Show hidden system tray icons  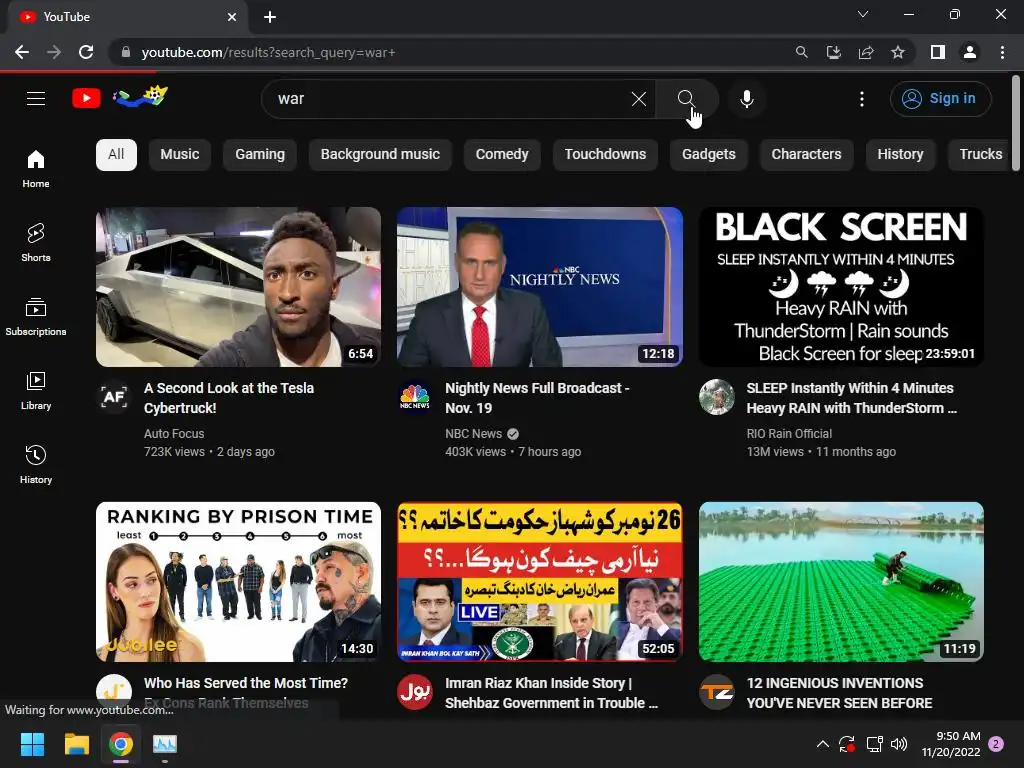click(x=823, y=744)
